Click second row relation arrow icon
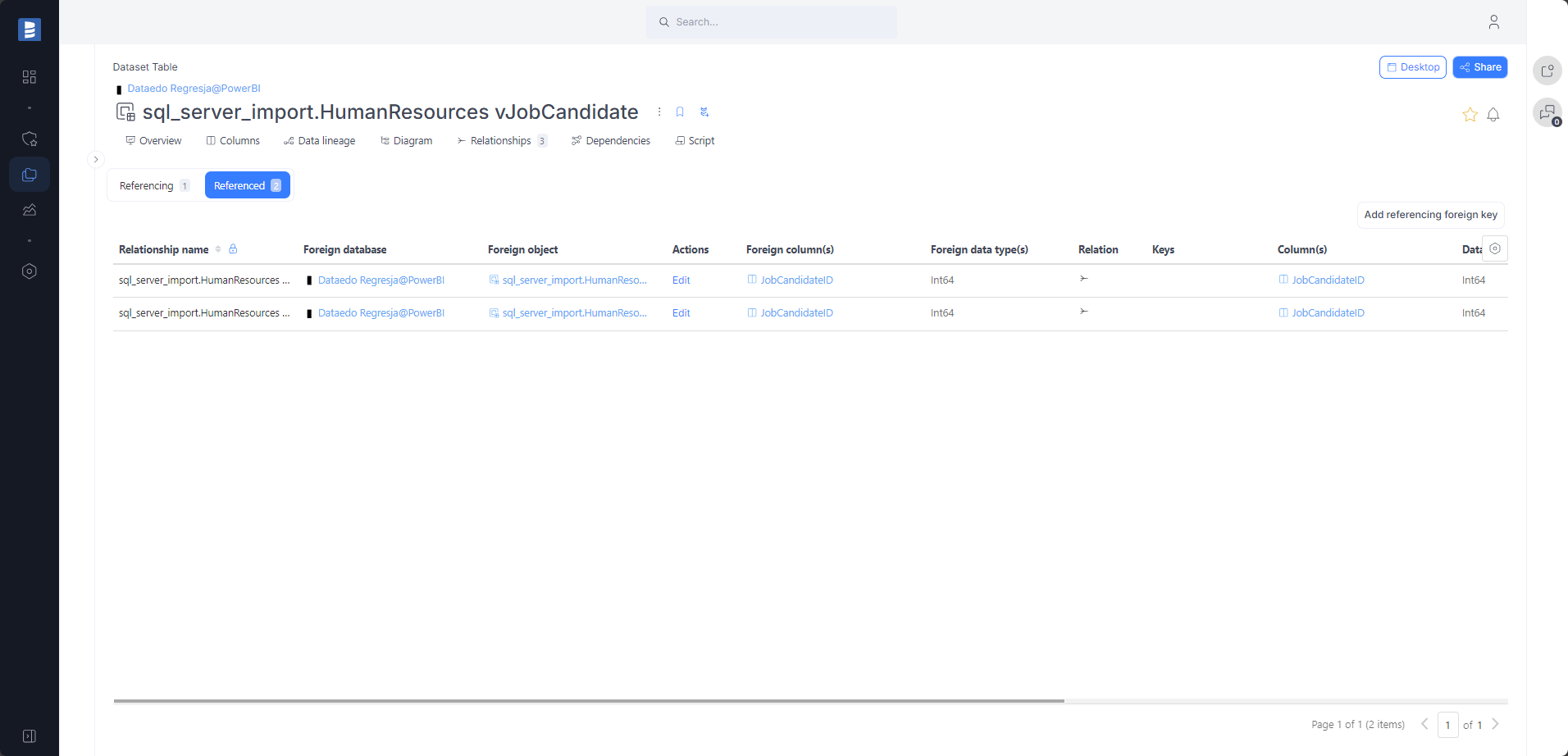The height and width of the screenshot is (756, 1568). click(1083, 312)
